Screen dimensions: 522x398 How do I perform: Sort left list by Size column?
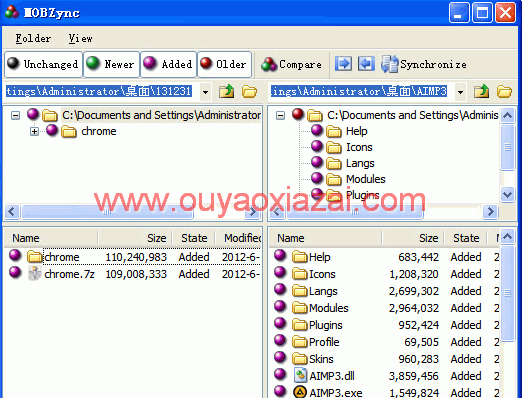pyautogui.click(x=135, y=238)
